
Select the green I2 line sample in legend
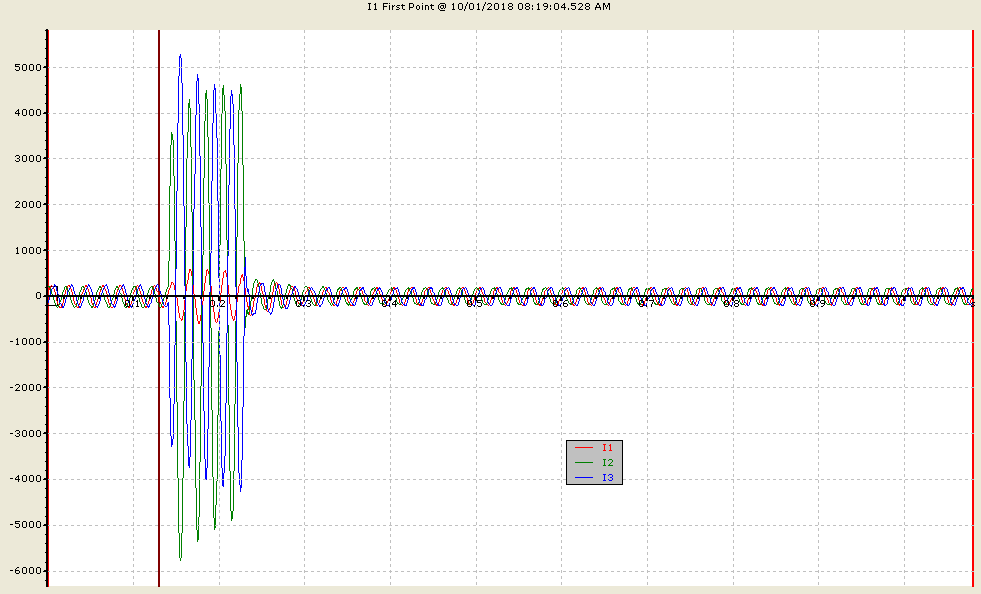(584, 463)
